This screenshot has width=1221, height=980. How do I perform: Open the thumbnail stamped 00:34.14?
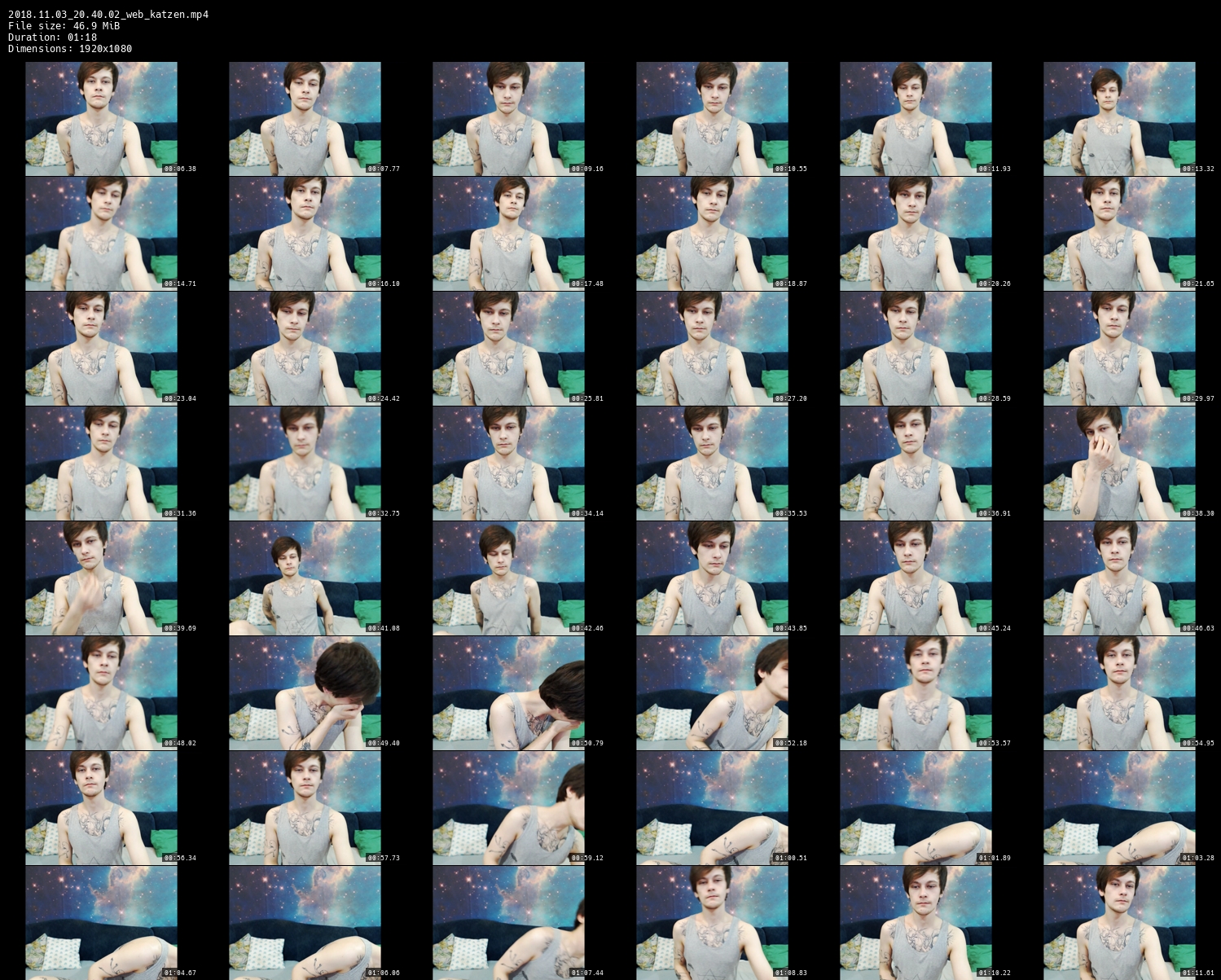[508, 464]
